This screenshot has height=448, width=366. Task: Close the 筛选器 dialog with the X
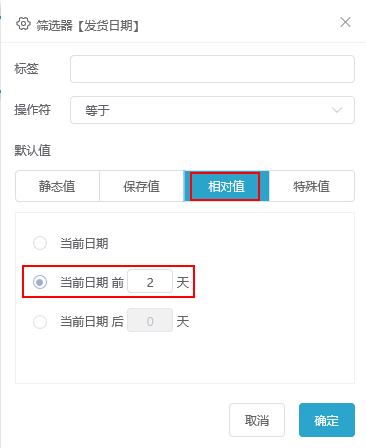[x=345, y=22]
